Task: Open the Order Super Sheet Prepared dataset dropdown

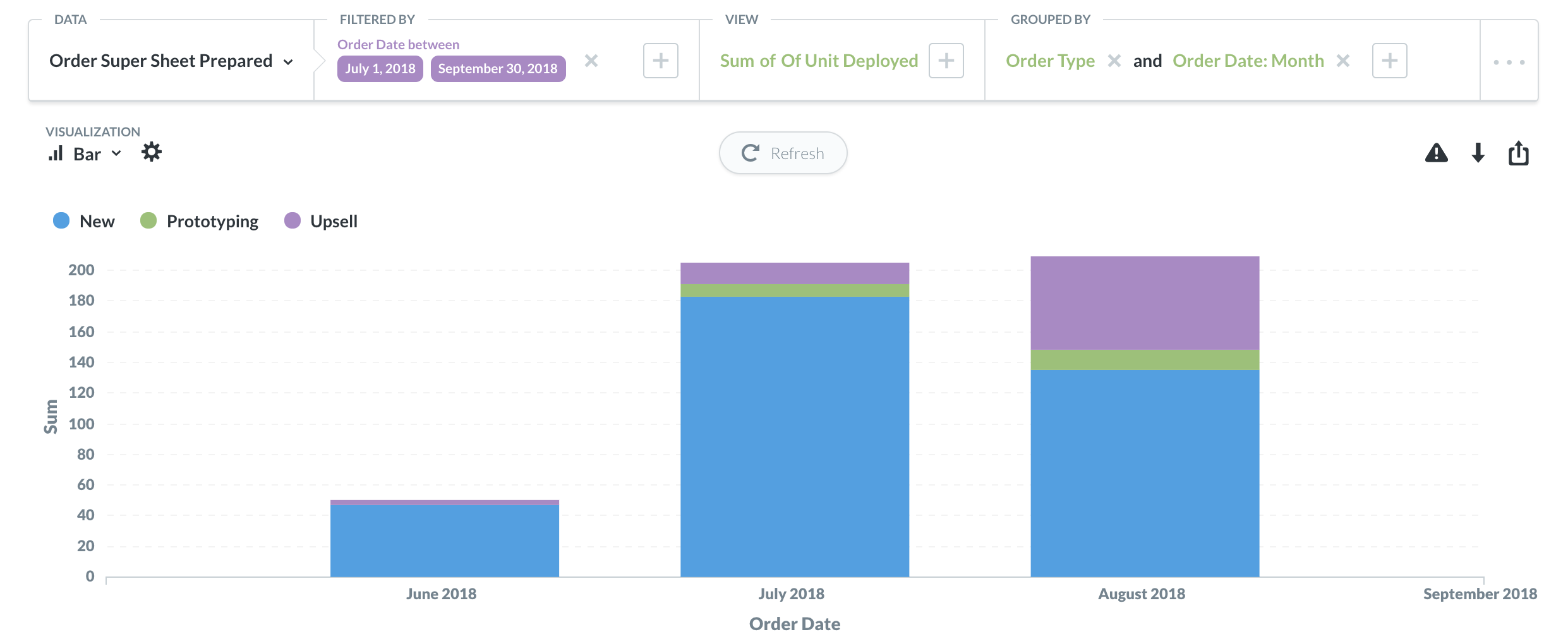Action: 171,61
